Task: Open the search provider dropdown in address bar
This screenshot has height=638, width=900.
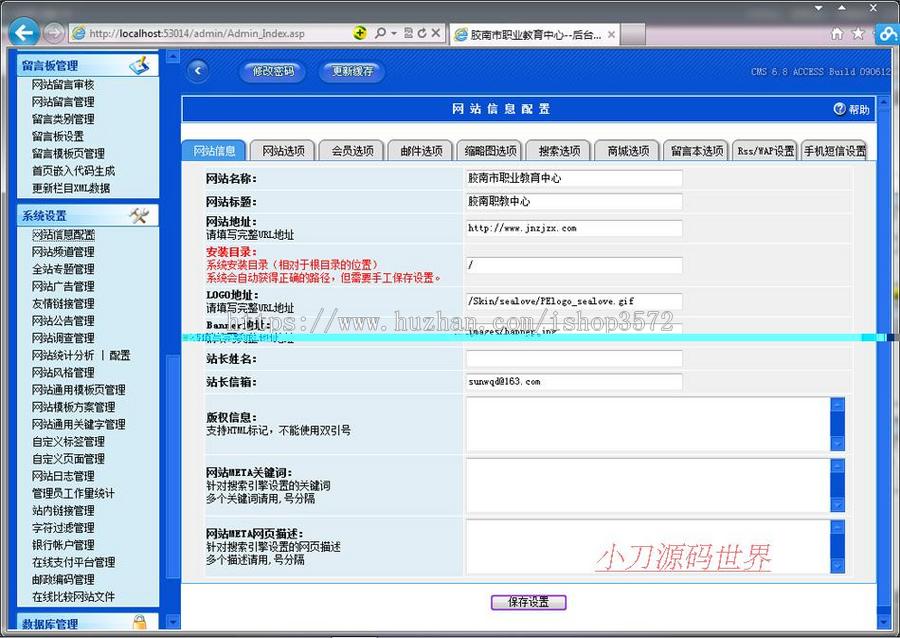Action: click(x=393, y=32)
